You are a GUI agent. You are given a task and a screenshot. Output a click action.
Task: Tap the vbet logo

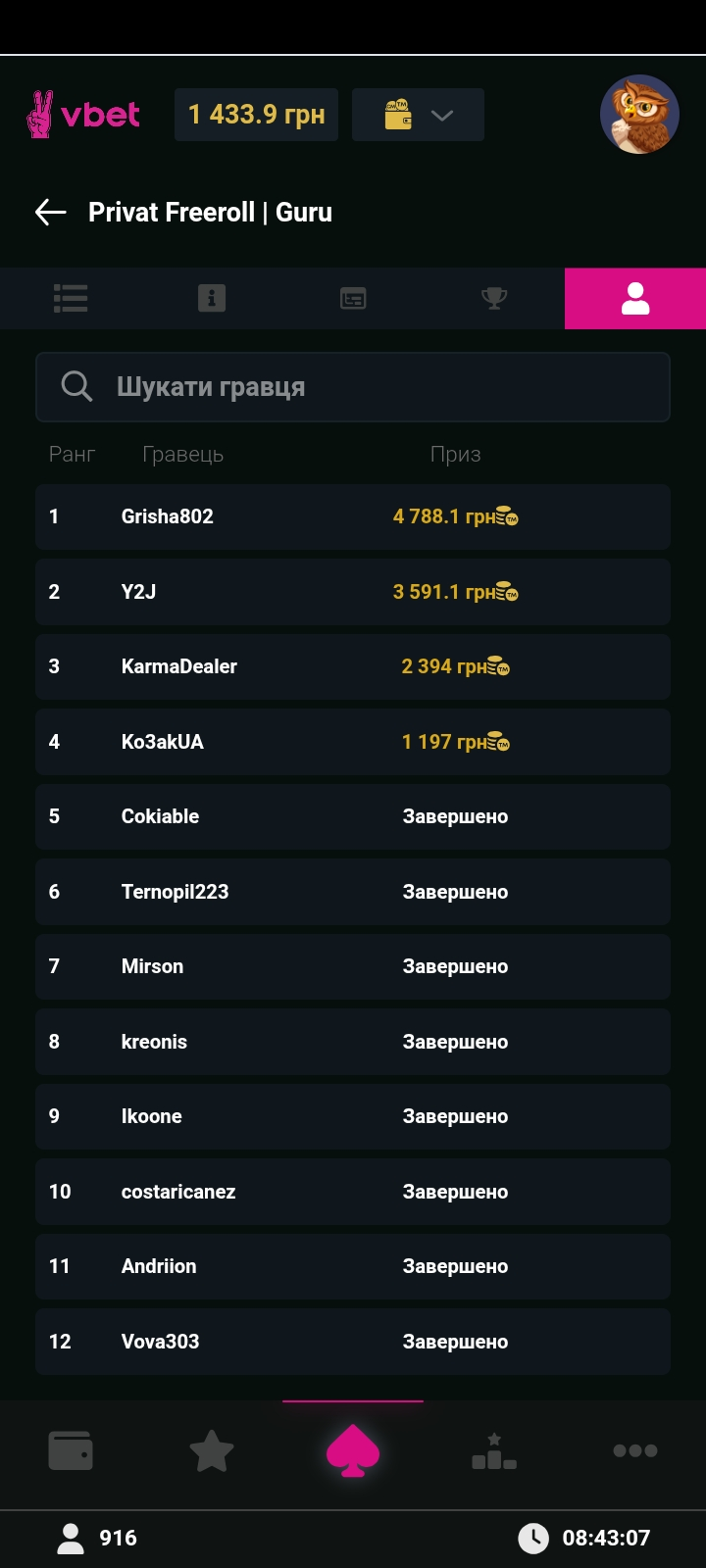click(x=84, y=115)
